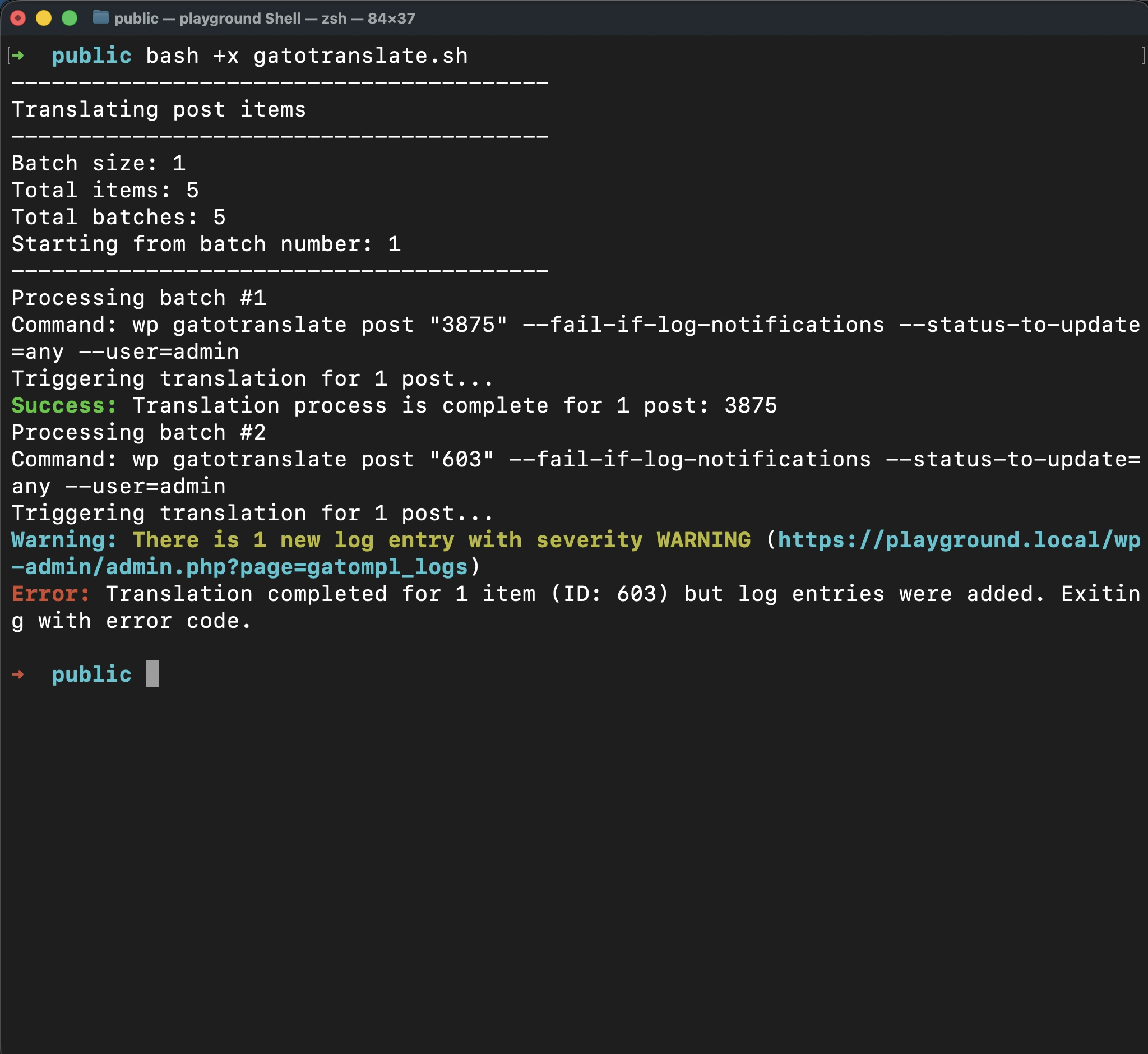Click the green arrow prompt next to bash command
The image size is (1148, 1054).
(x=18, y=56)
